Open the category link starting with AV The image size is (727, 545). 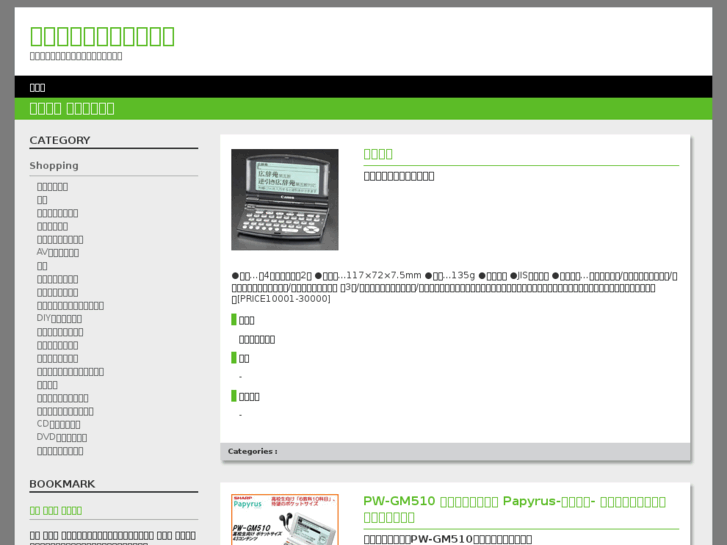coord(58,253)
